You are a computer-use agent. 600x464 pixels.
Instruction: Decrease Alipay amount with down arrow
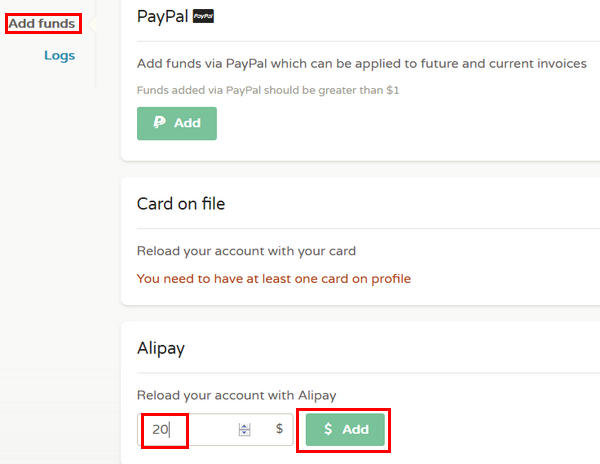pos(244,433)
